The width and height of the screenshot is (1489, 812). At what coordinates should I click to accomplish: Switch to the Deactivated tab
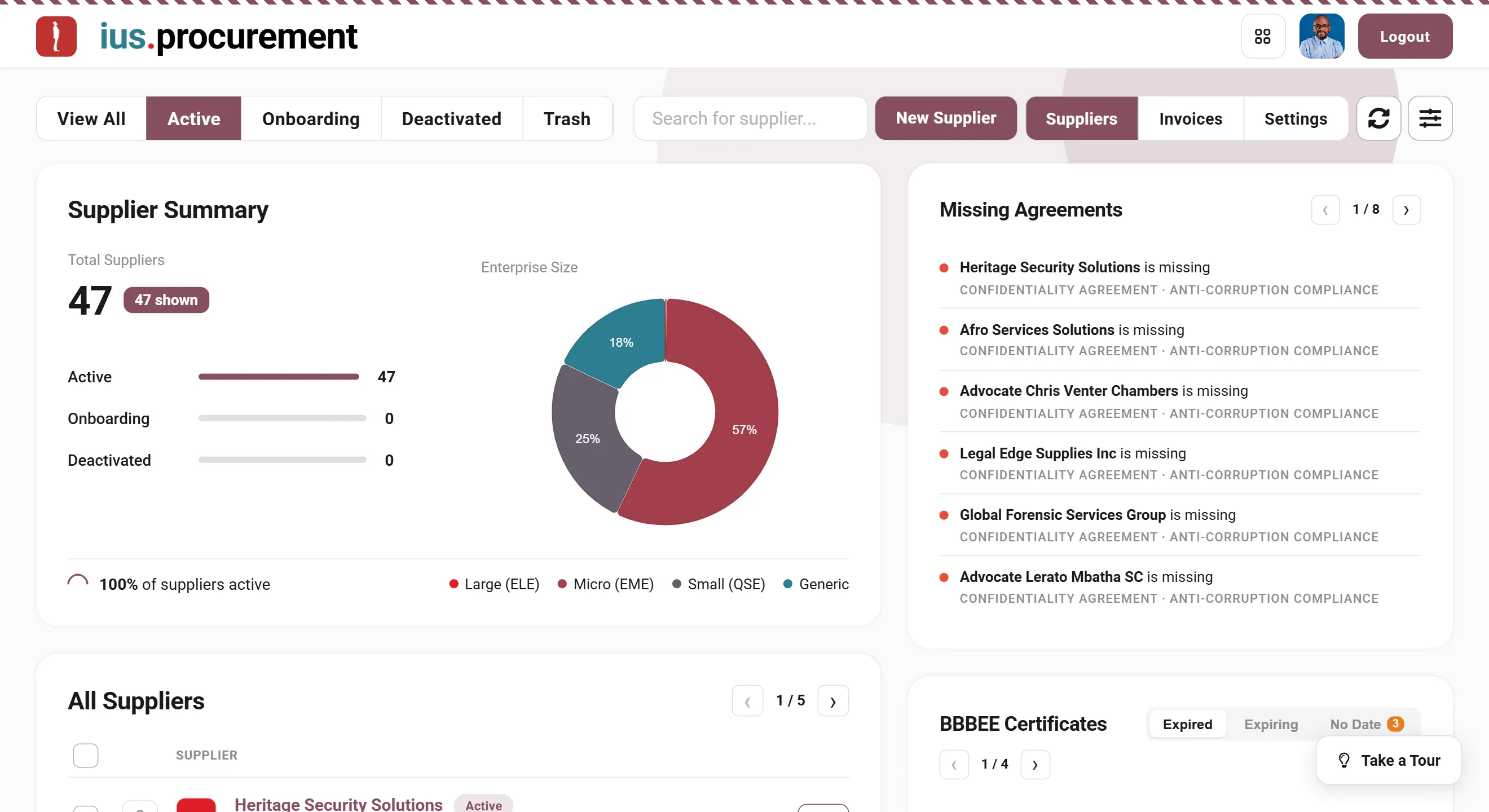[451, 118]
